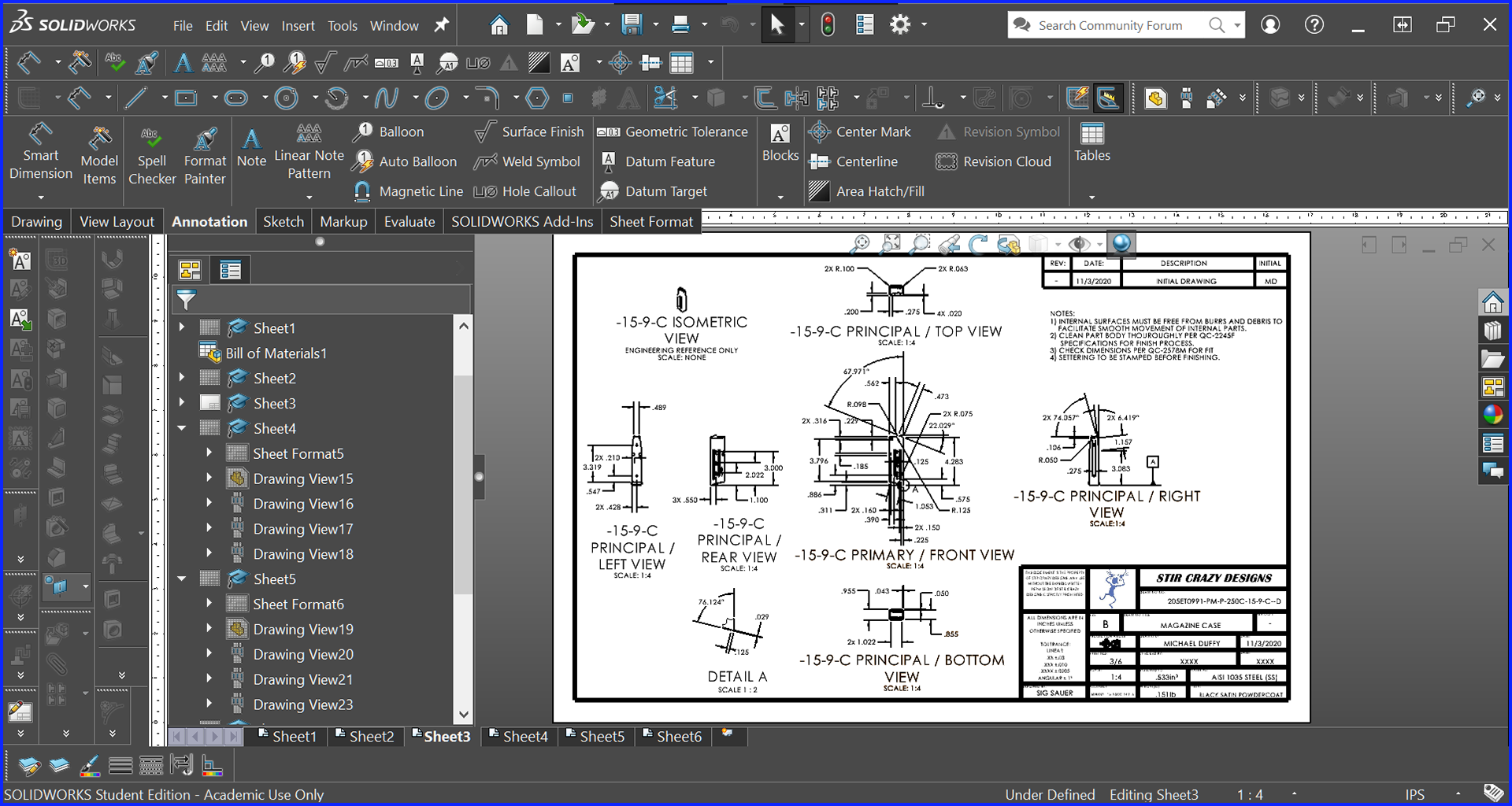Open the Tables tool

[x=1092, y=142]
